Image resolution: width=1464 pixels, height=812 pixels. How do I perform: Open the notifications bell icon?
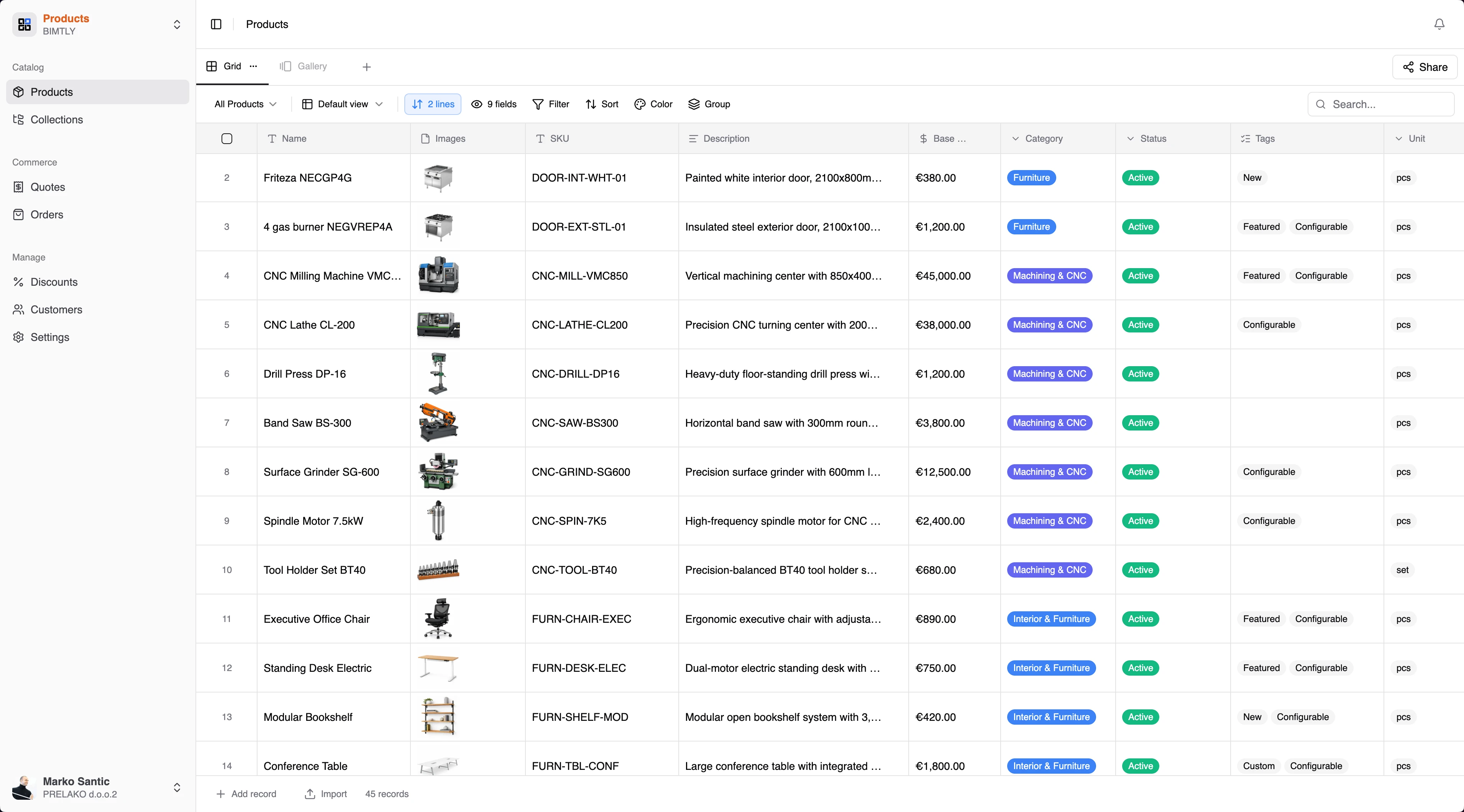1439,25
